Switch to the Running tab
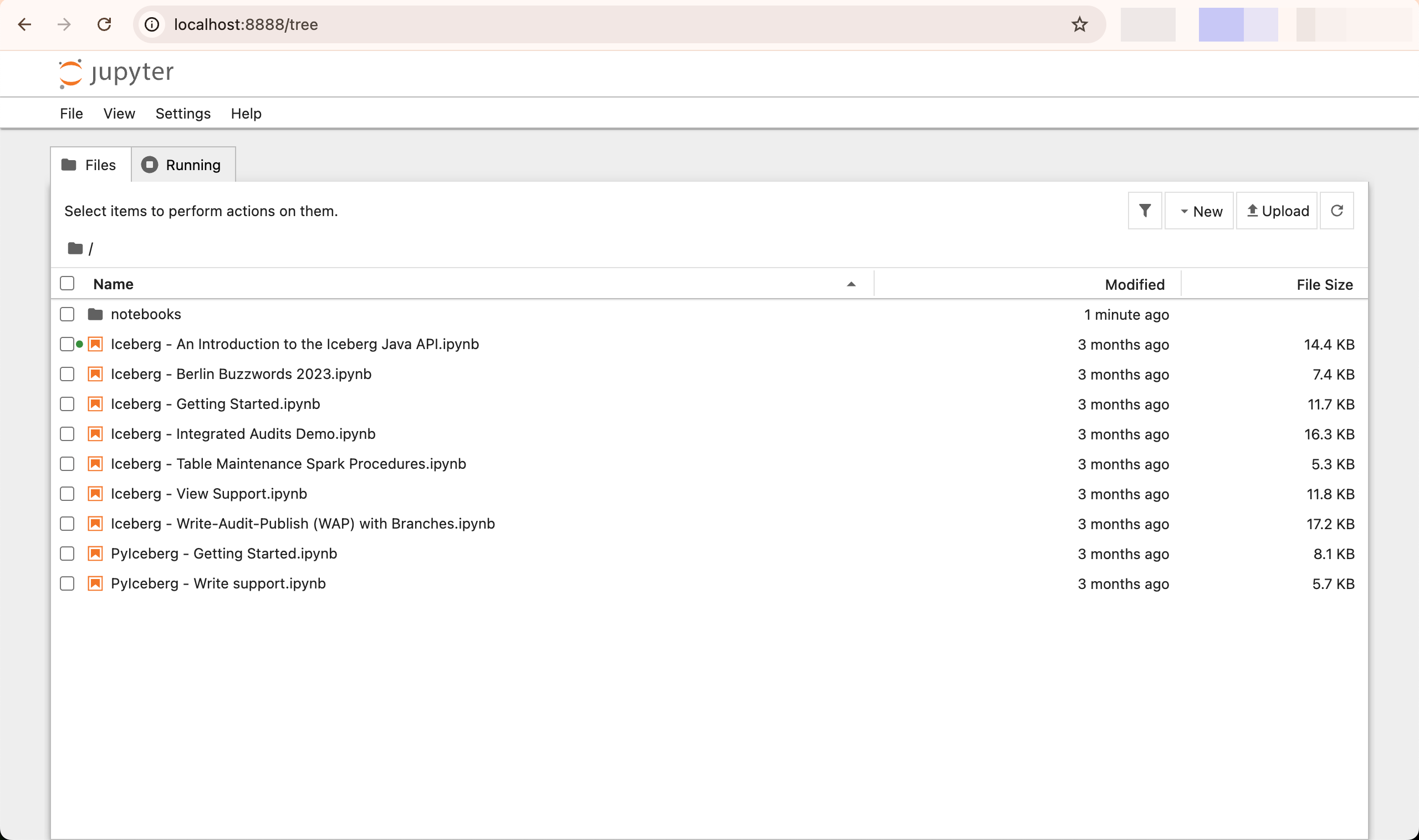 (x=183, y=165)
